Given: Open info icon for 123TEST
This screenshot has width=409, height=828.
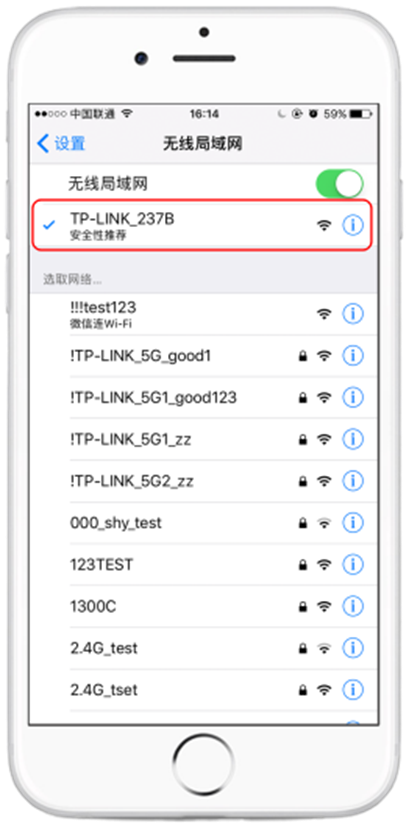Looking at the screenshot, I should point(353,564).
